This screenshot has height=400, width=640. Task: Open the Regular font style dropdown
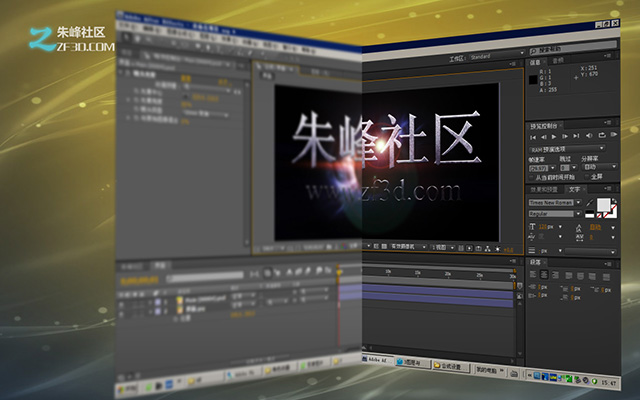coord(578,213)
